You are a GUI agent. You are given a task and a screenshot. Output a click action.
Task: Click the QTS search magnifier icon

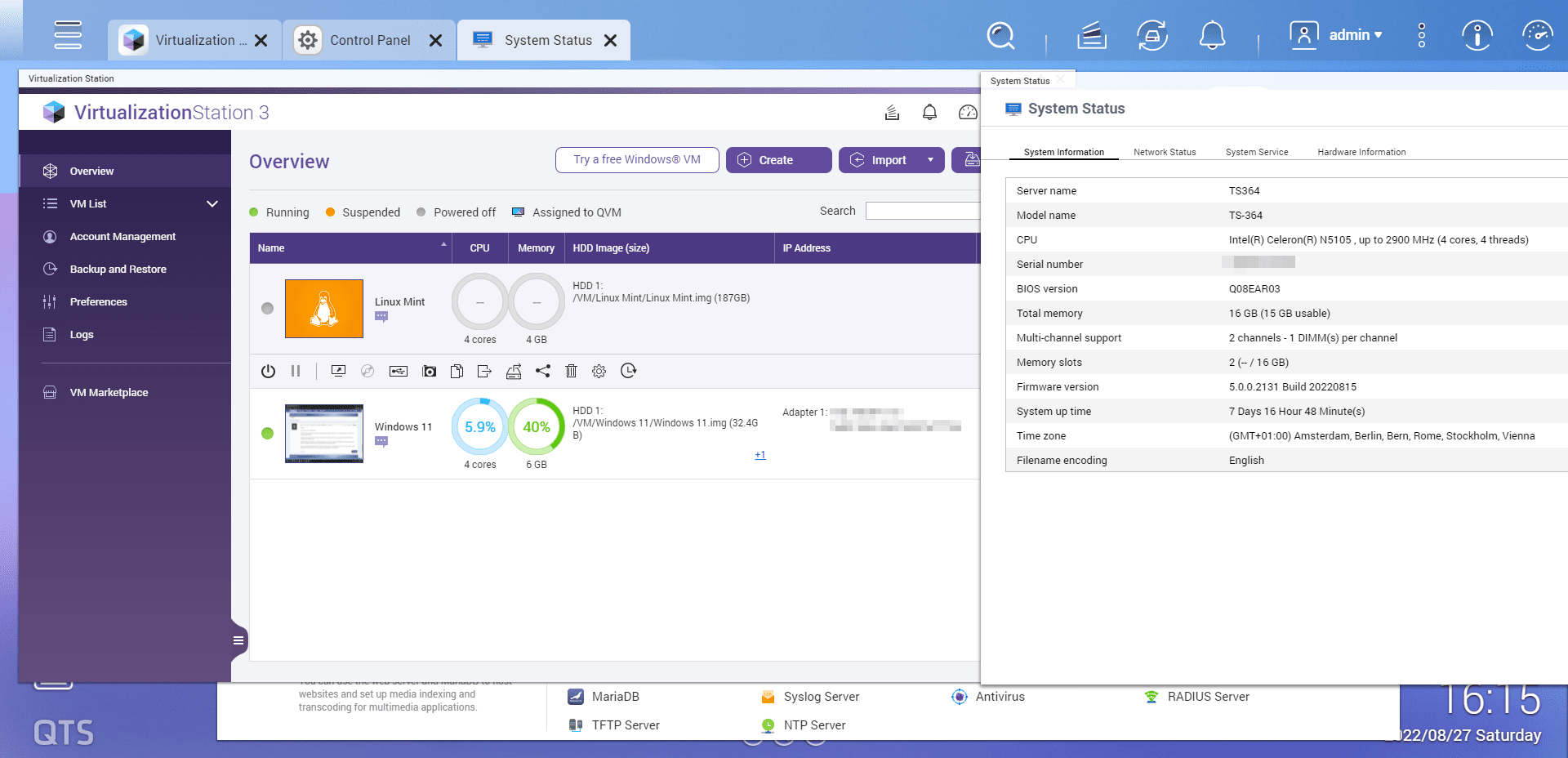[1000, 36]
